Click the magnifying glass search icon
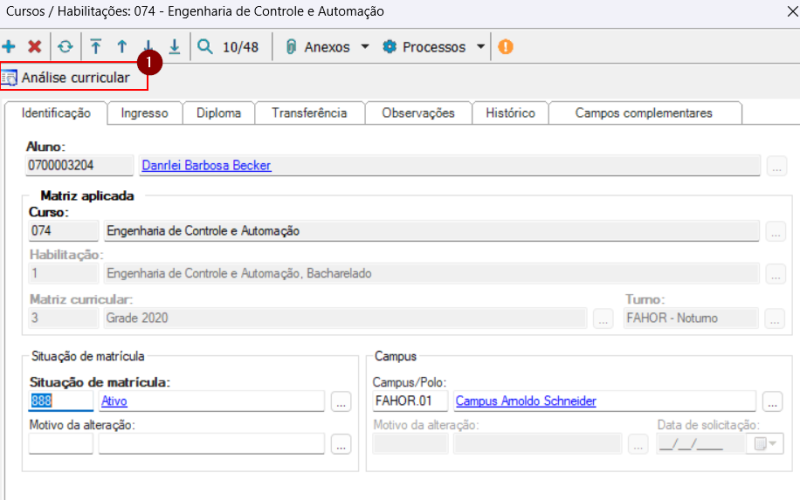This screenshot has width=800, height=500. tap(205, 47)
